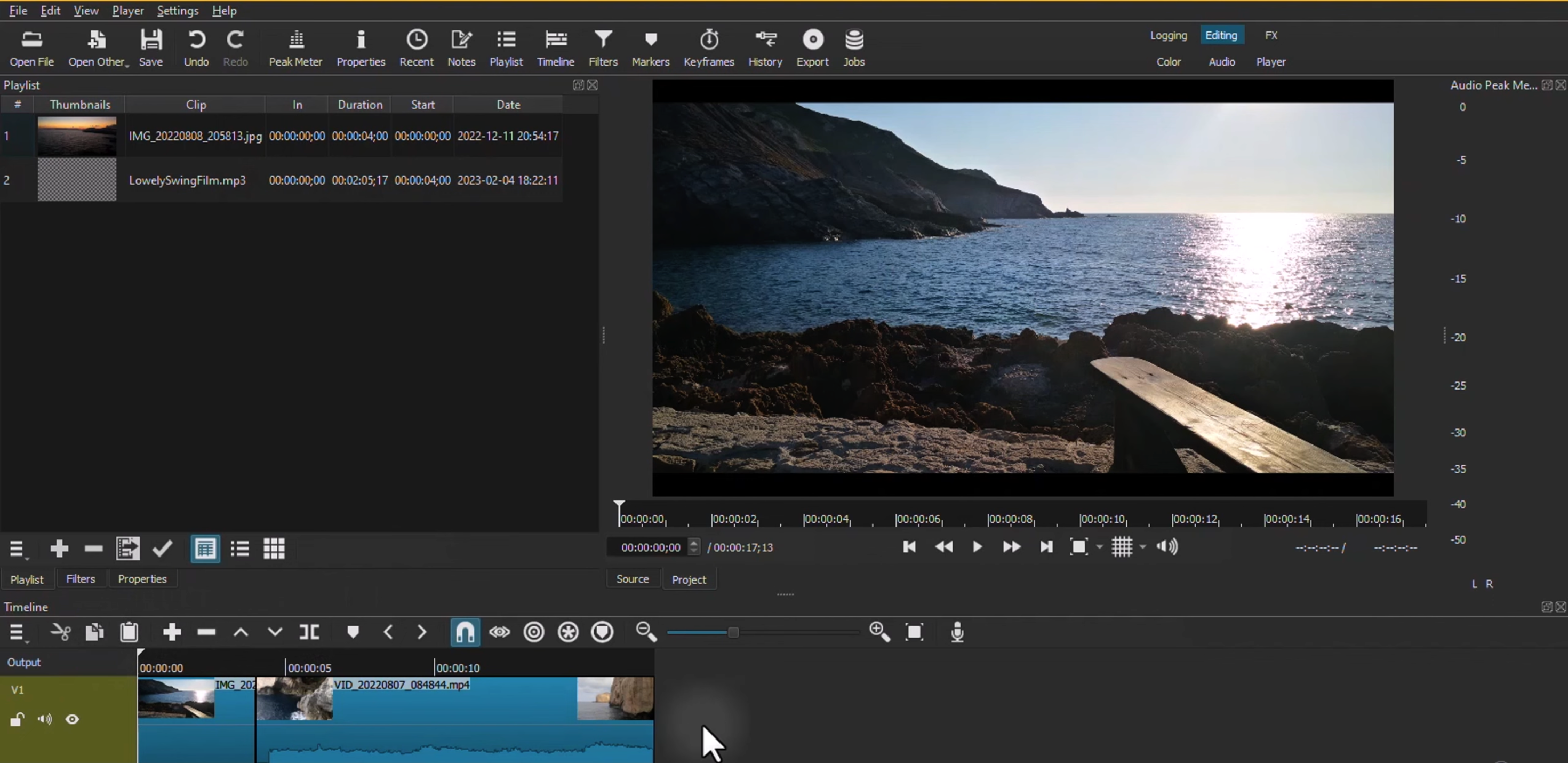
Task: Switch to the Source tab
Action: point(633,579)
